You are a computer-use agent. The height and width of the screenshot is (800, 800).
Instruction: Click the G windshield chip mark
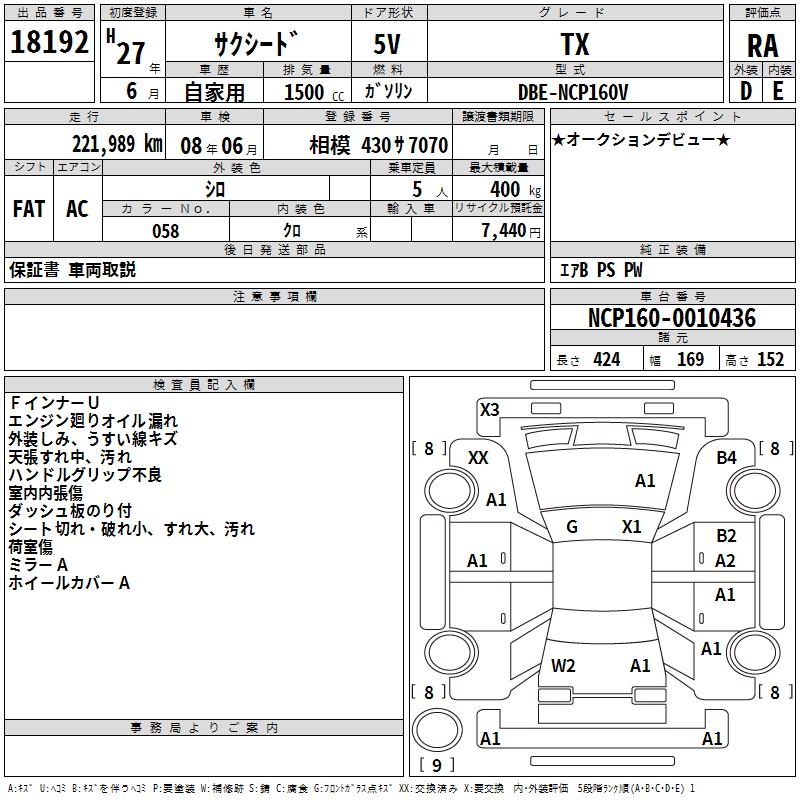(x=572, y=527)
